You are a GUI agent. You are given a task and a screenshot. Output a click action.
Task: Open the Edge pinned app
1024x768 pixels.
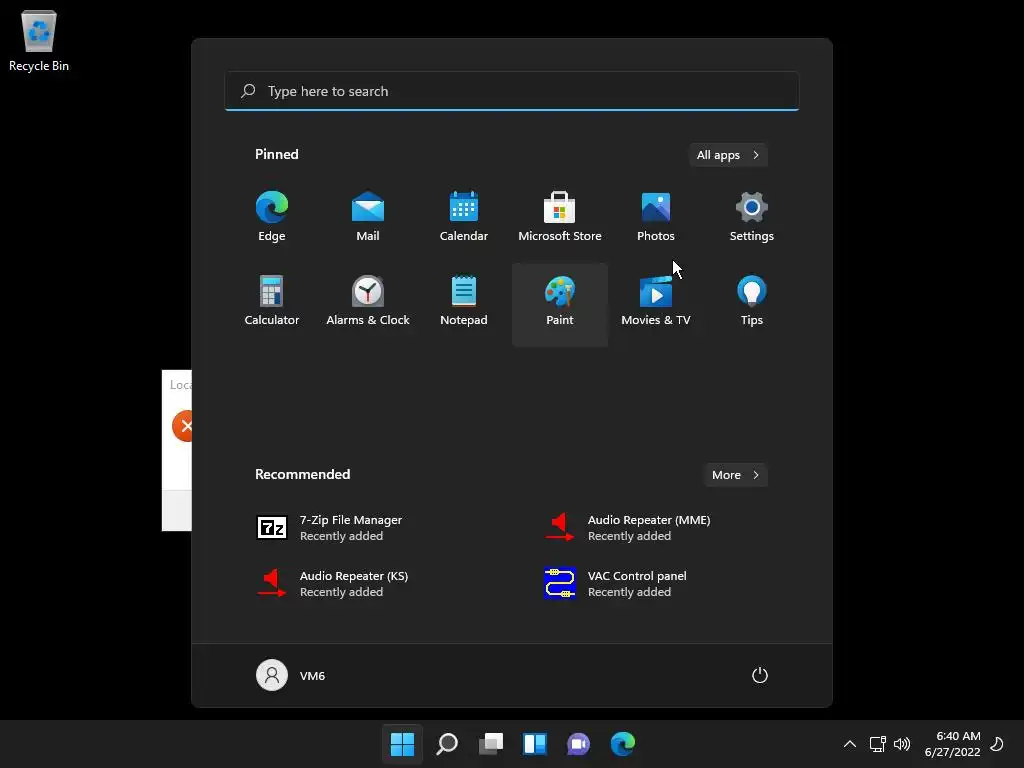tap(272, 217)
